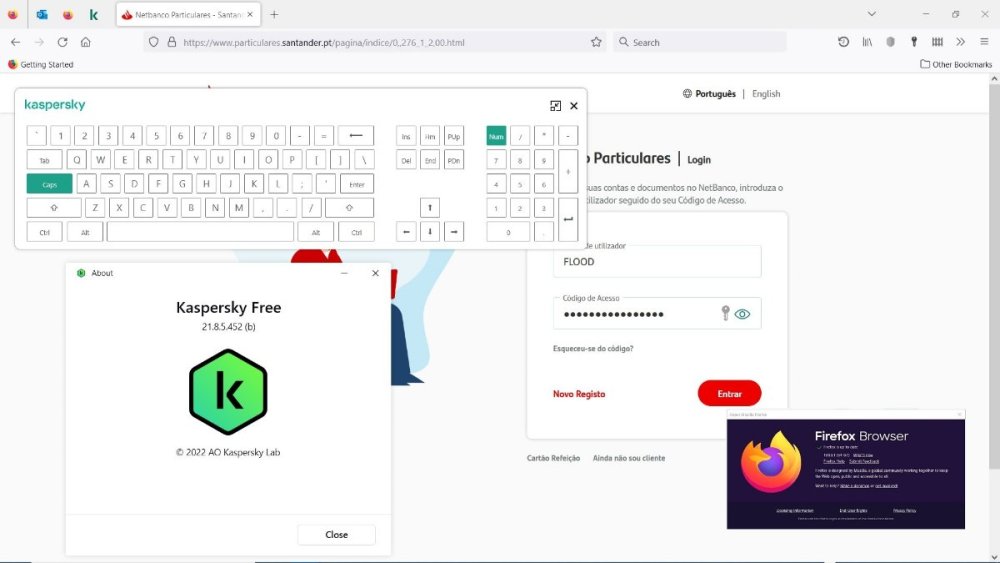
Task: Switch site language to English
Action: [x=766, y=94]
